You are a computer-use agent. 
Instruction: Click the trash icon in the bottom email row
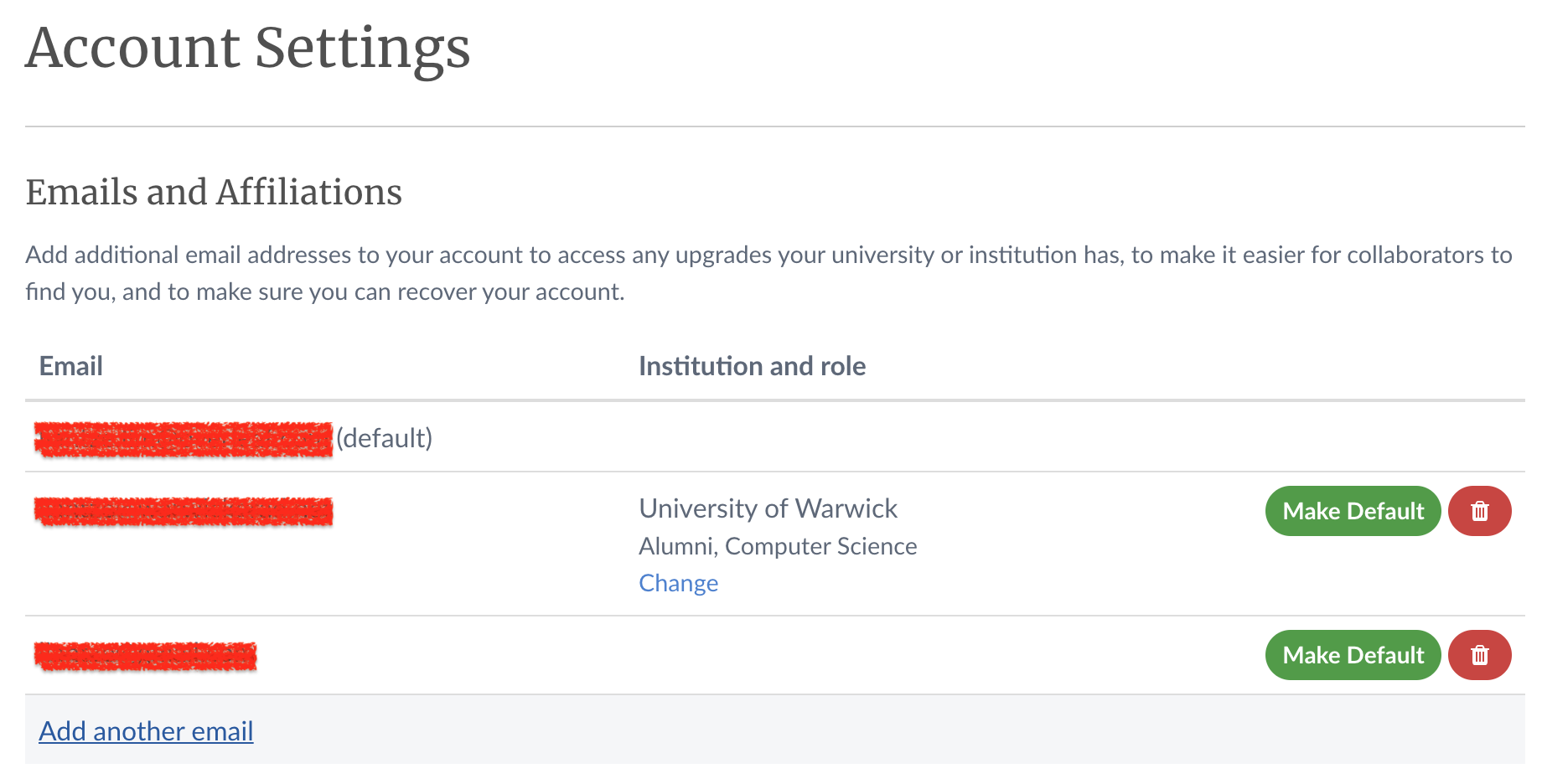point(1480,655)
